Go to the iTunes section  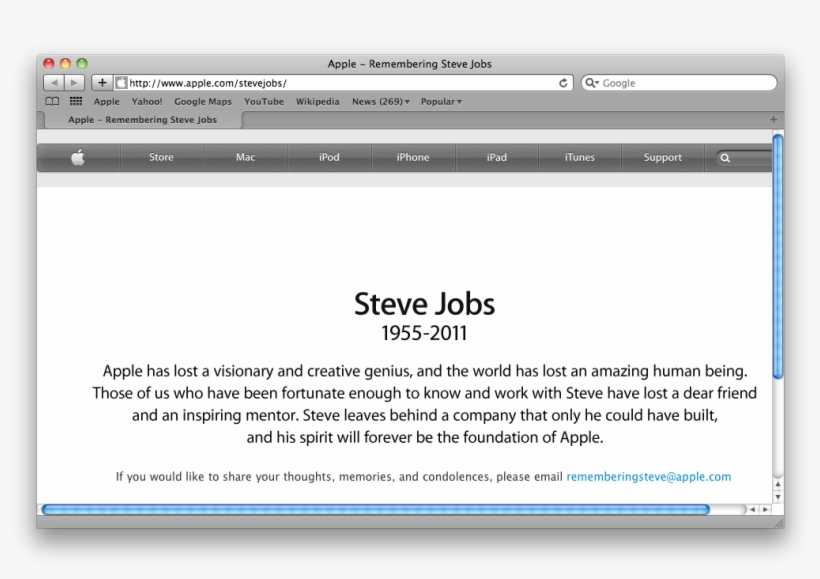579,157
